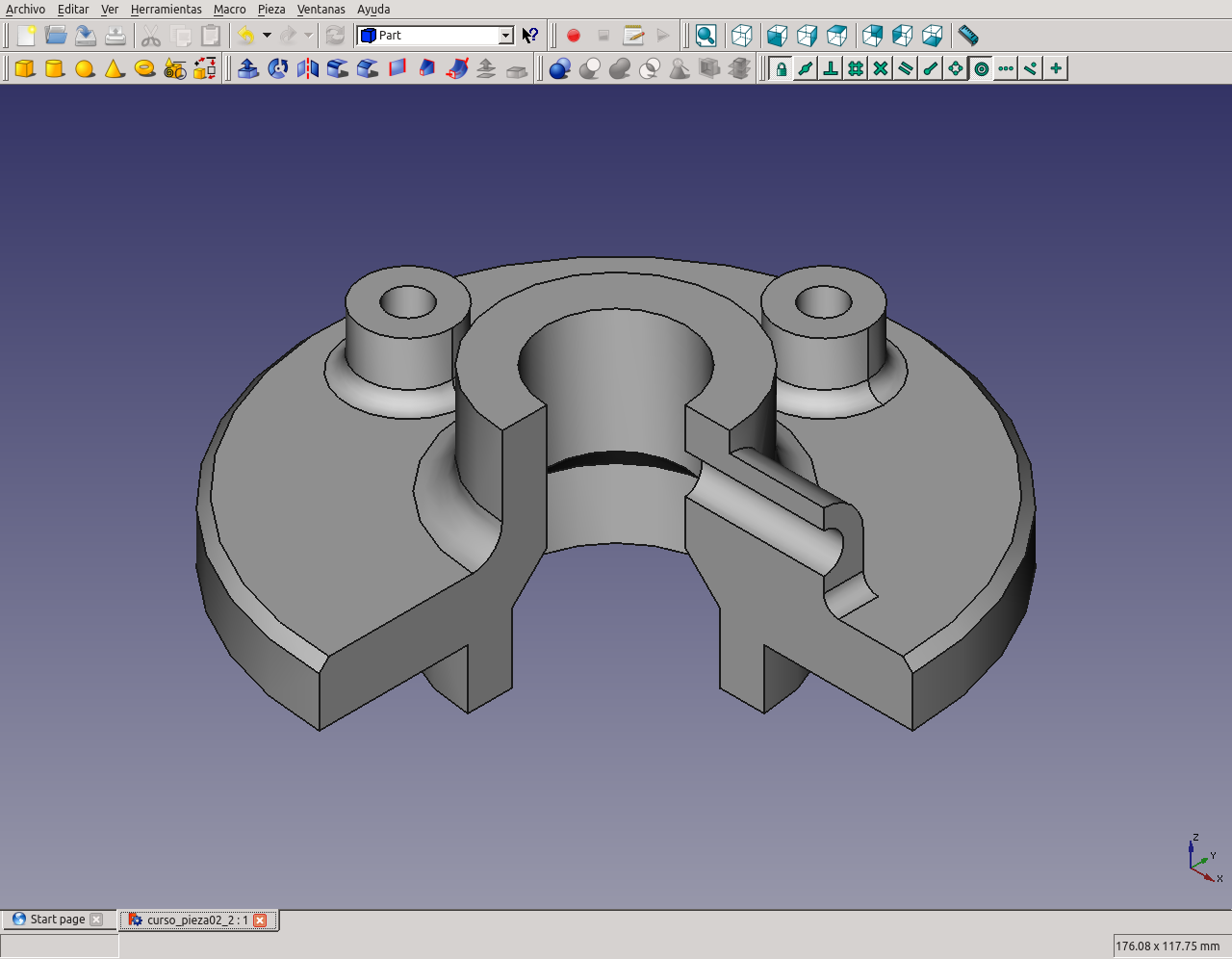This screenshot has width=1232, height=959.
Task: Create a Box primitive
Action: (25, 68)
